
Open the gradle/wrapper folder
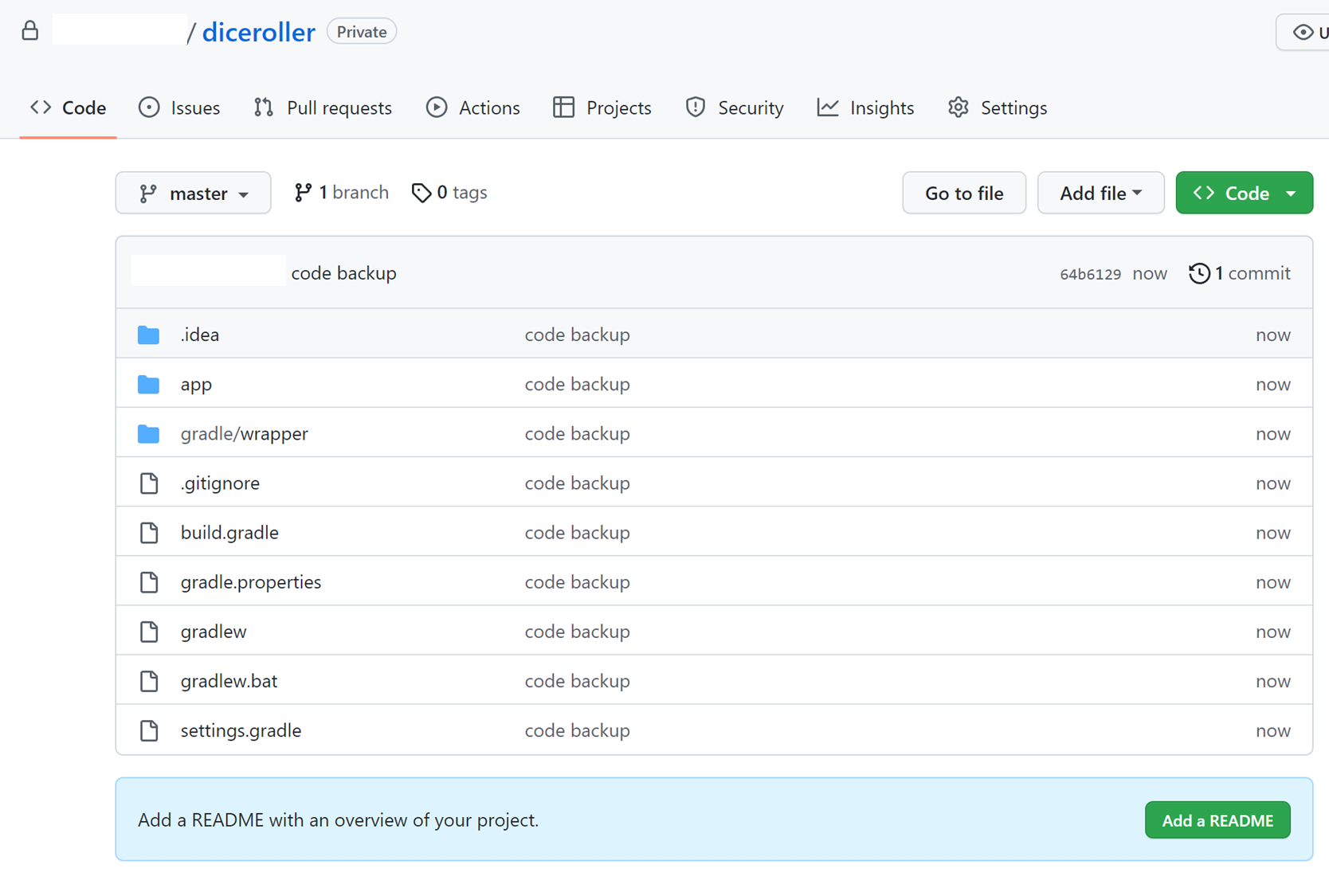245,433
